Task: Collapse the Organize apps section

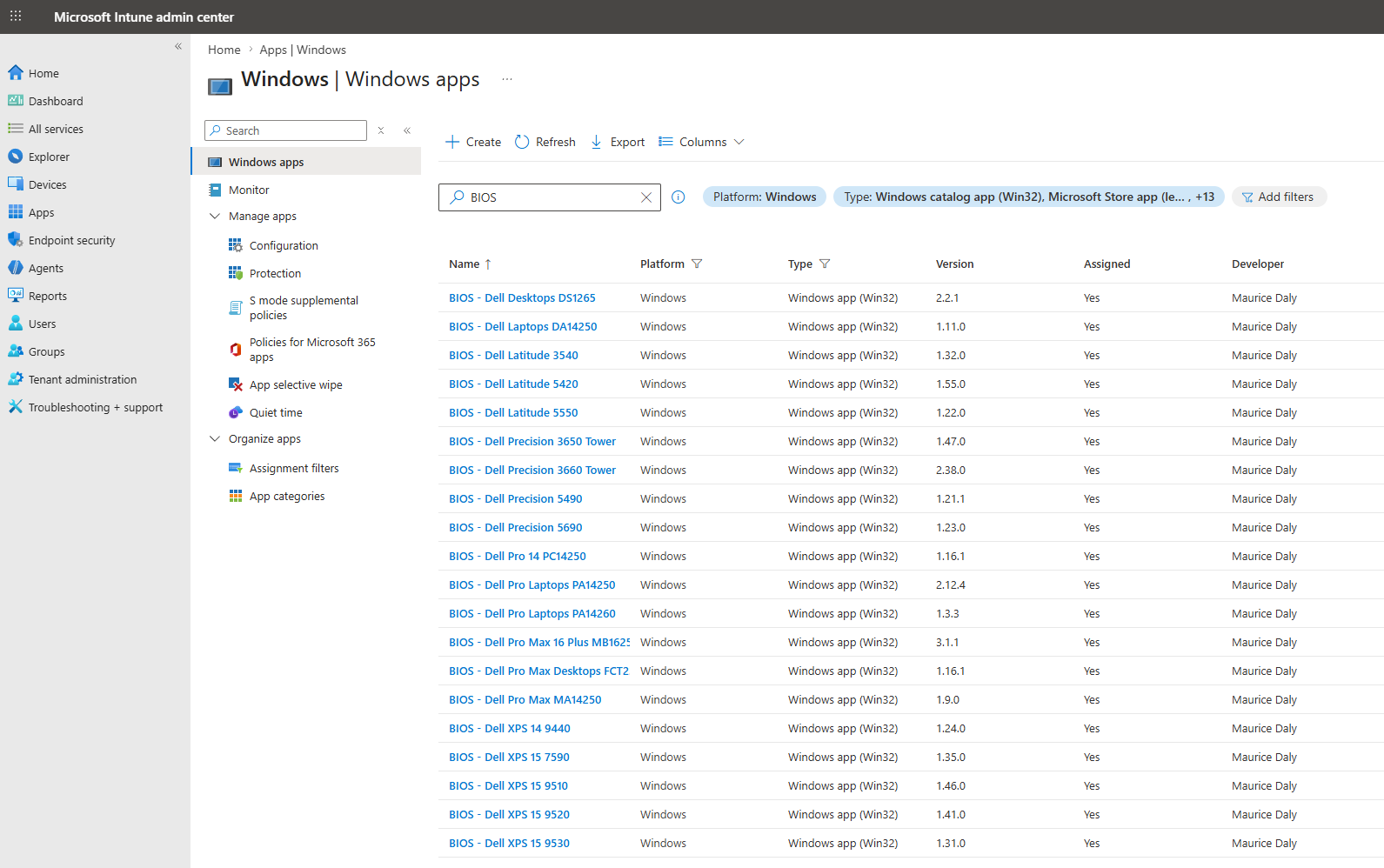Action: click(x=215, y=438)
